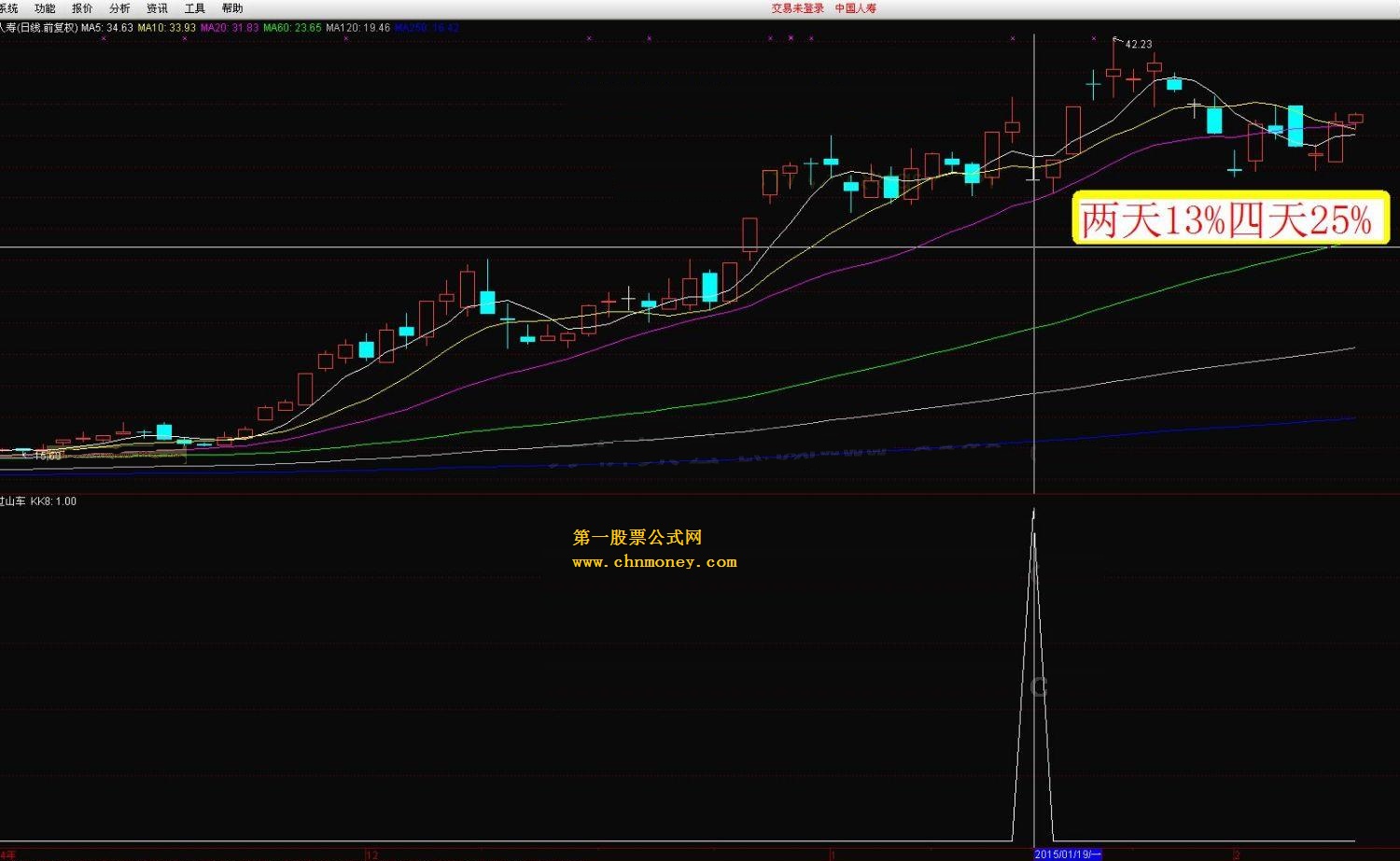
Task: Open the 报价 menu
Action: (x=82, y=8)
